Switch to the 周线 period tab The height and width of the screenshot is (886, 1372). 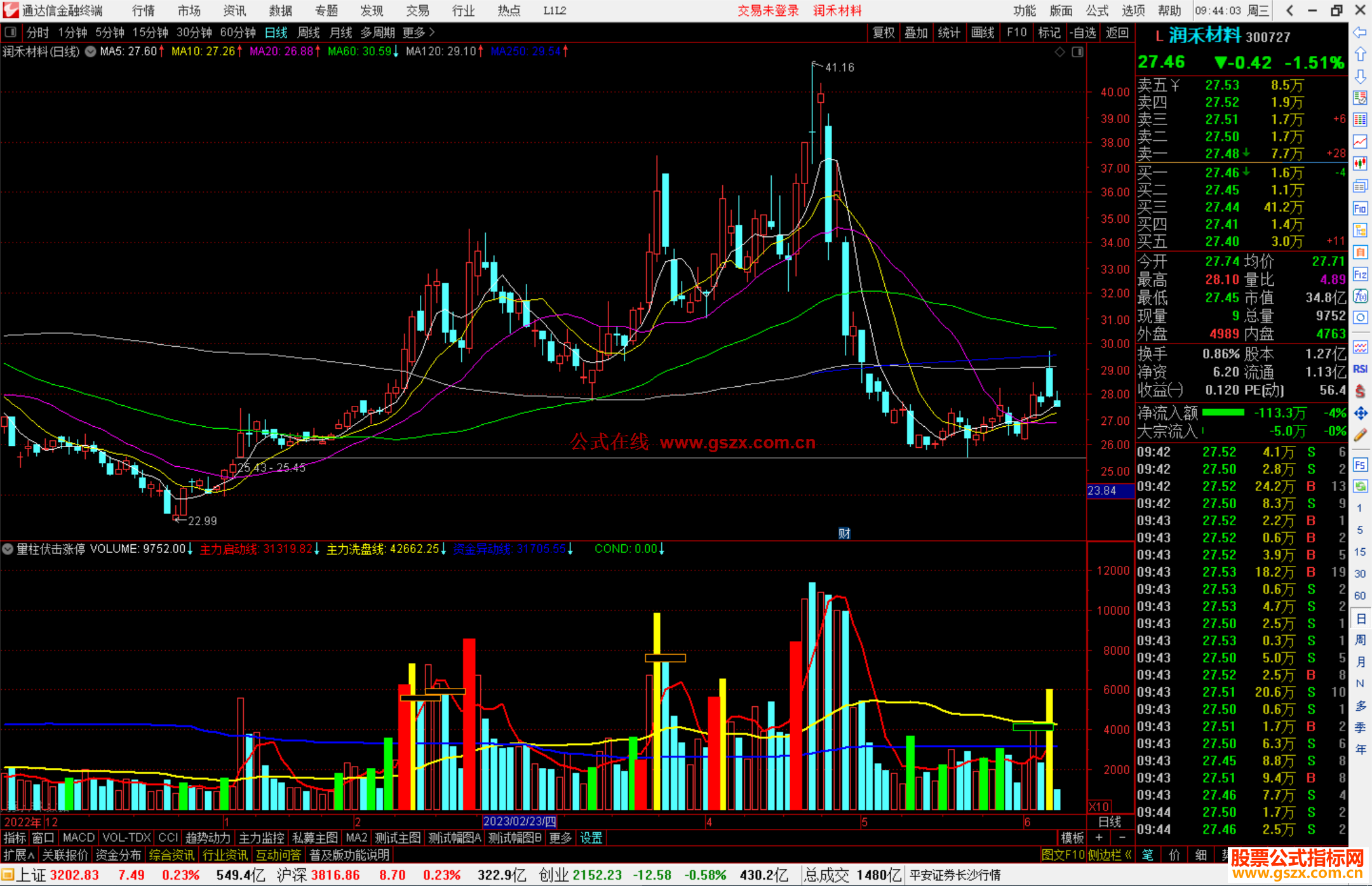[309, 32]
